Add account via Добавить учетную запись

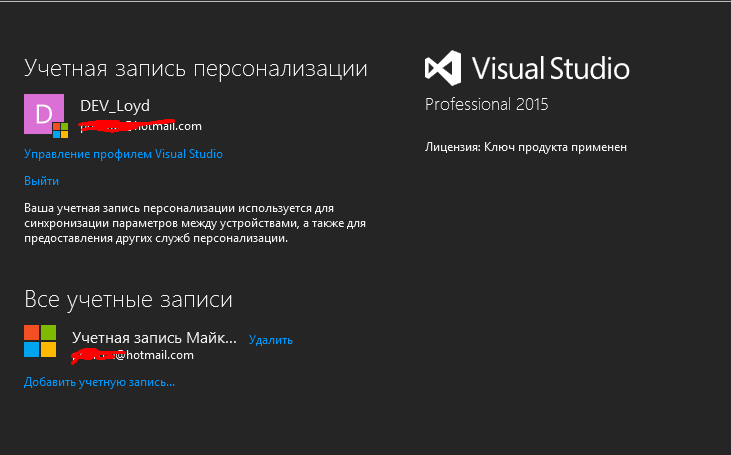99,382
